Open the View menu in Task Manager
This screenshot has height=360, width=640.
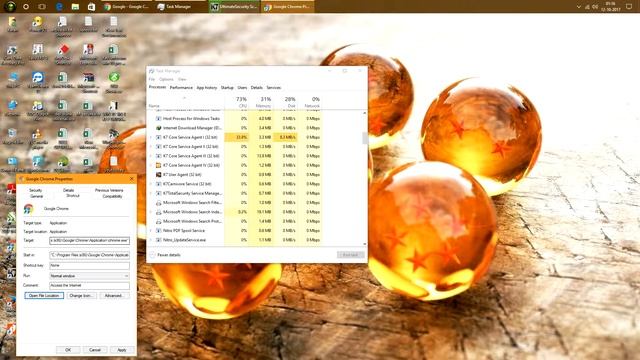pos(182,79)
